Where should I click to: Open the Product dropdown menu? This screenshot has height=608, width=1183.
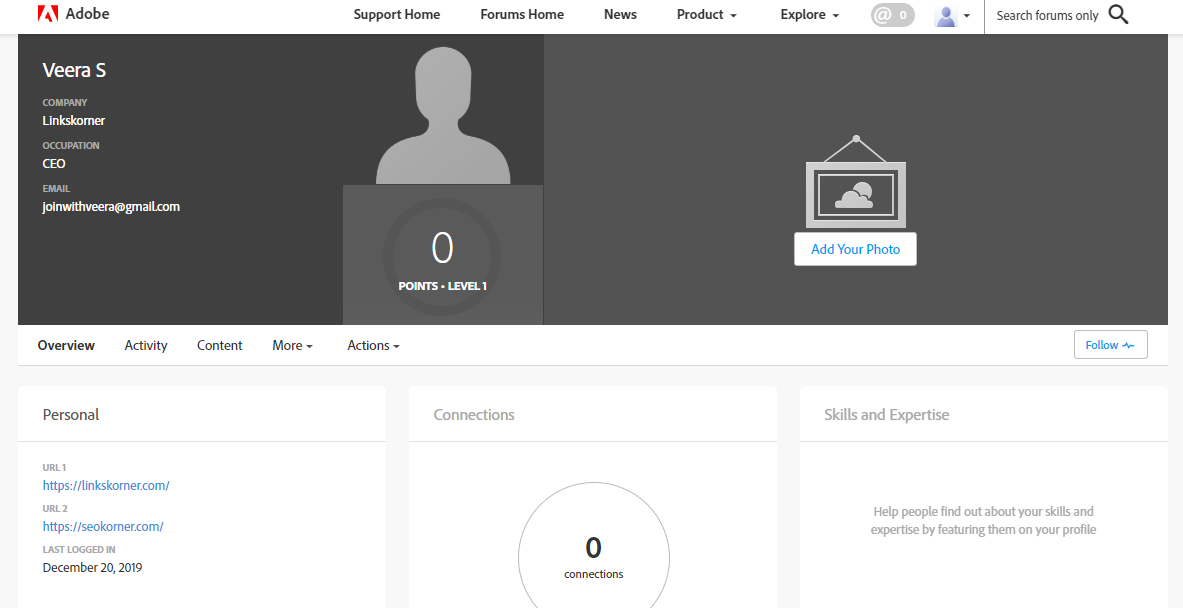pos(706,15)
